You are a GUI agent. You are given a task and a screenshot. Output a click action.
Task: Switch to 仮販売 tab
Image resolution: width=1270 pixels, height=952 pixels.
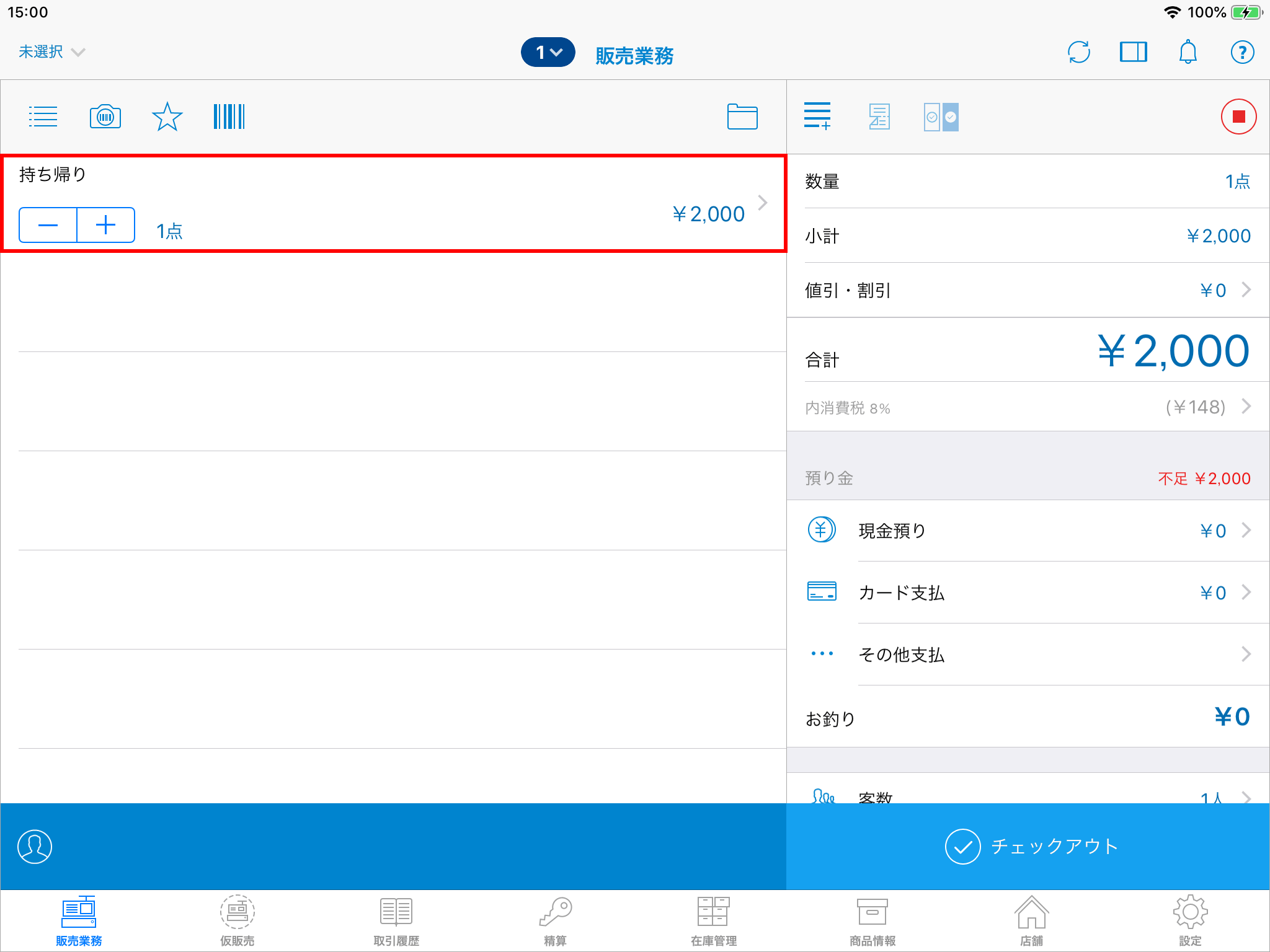(238, 921)
